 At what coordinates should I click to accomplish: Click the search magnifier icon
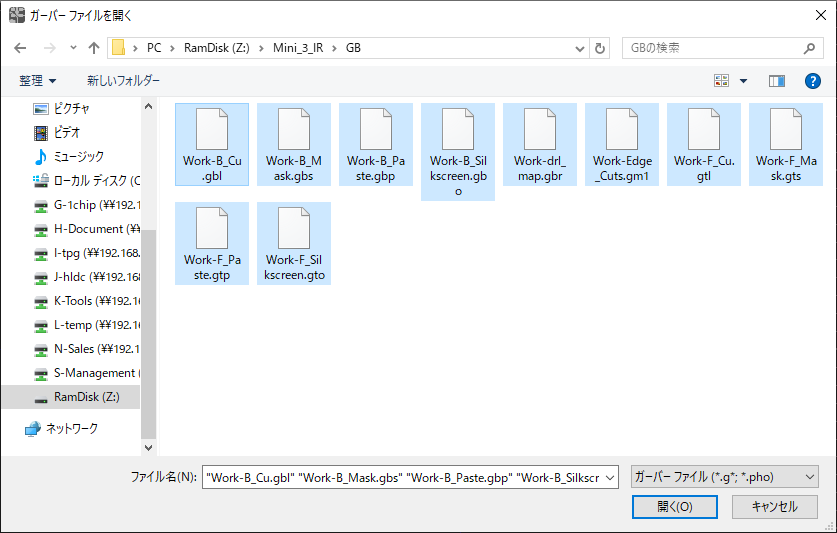coord(809,48)
